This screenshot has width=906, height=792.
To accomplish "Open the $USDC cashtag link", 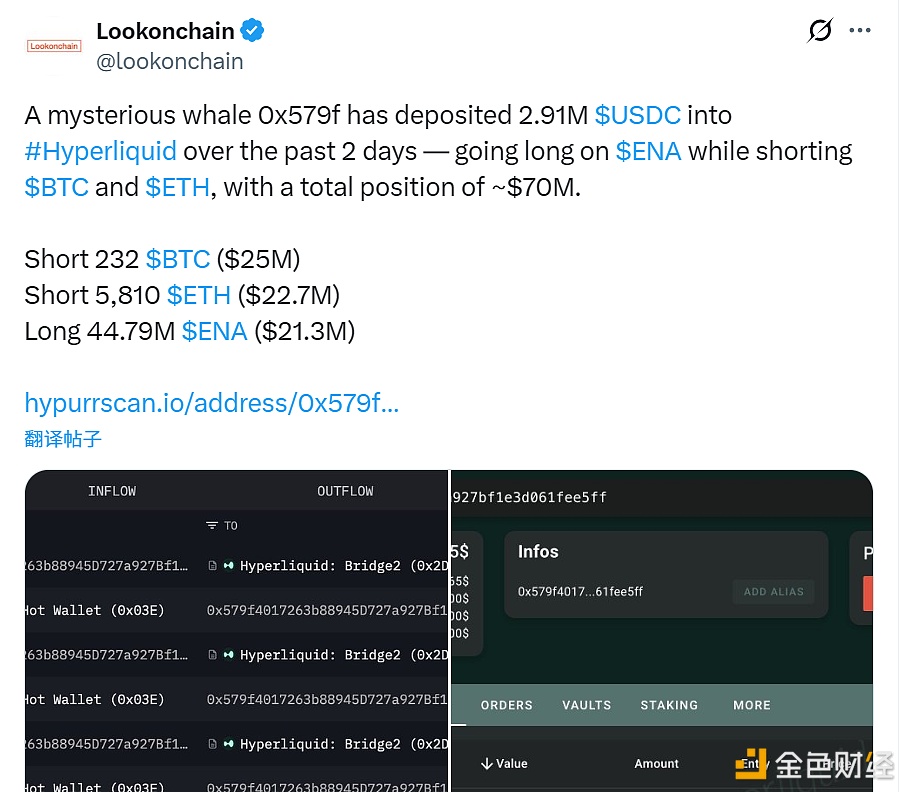I will [x=637, y=115].
